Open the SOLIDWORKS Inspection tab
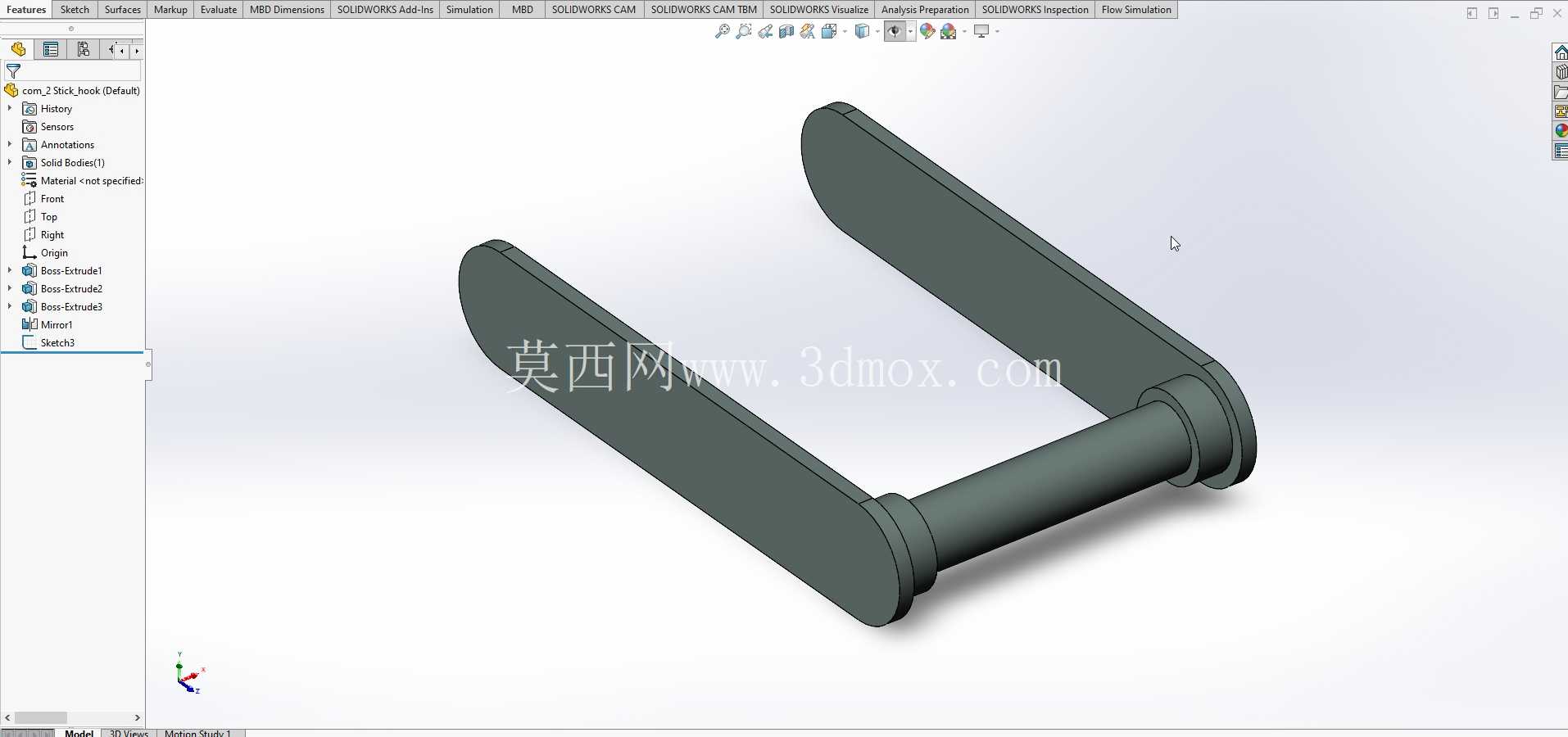The width and height of the screenshot is (1568, 737). 1036,9
